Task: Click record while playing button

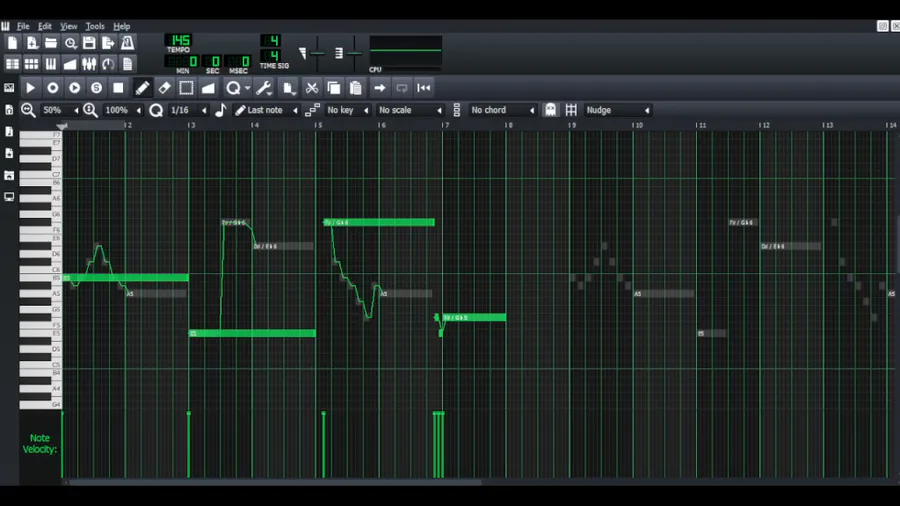Action: (75, 88)
